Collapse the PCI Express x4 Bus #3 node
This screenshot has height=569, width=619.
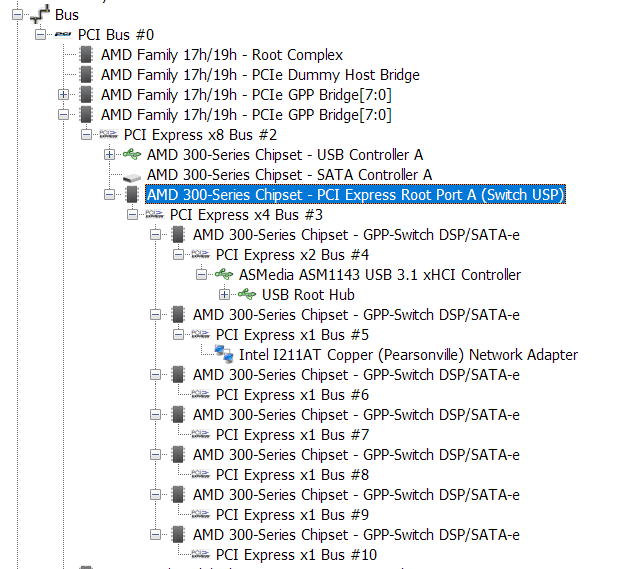click(133, 215)
